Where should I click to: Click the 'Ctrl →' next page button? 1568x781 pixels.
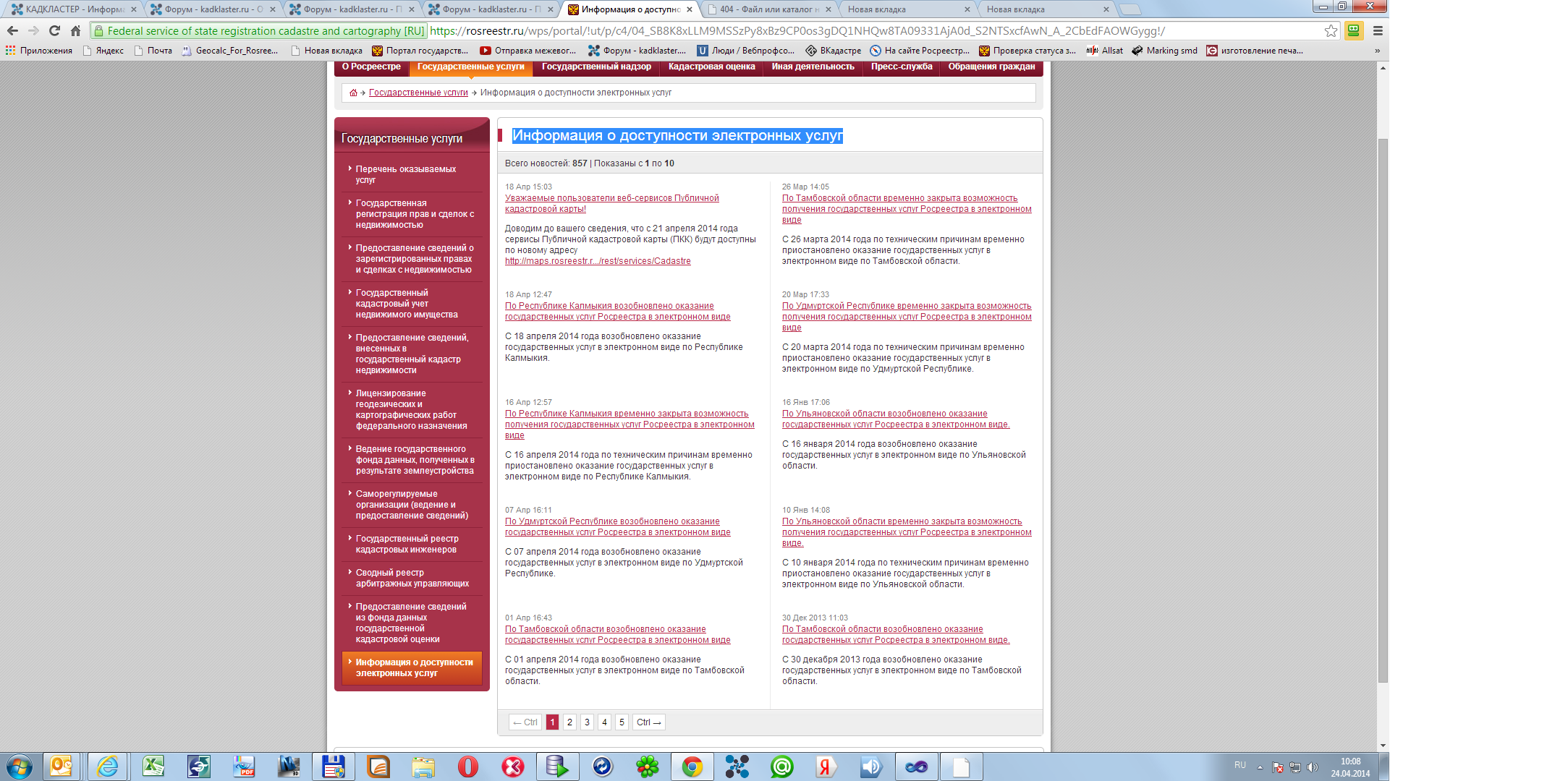(649, 722)
